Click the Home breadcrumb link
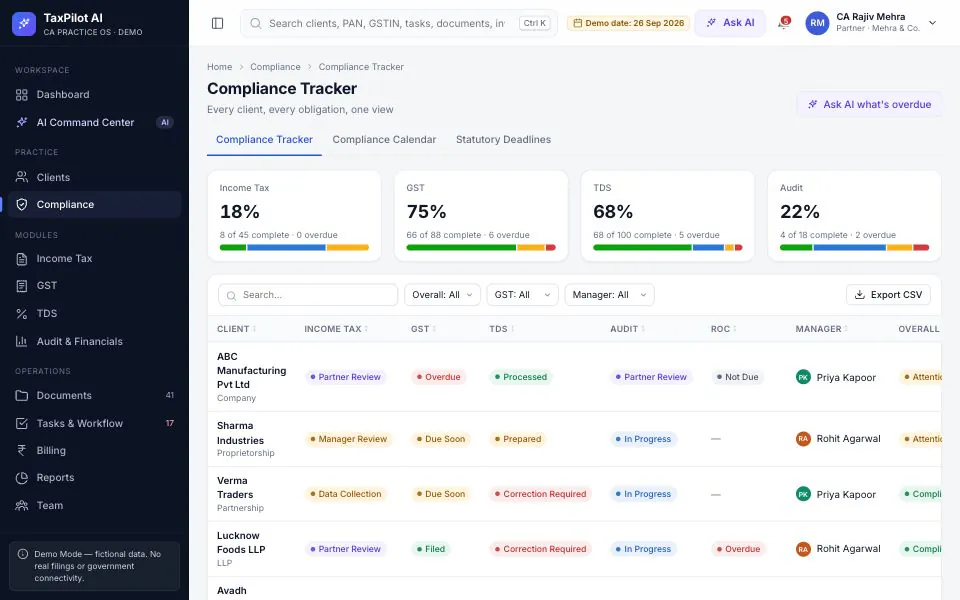960x600 pixels. 219,67
